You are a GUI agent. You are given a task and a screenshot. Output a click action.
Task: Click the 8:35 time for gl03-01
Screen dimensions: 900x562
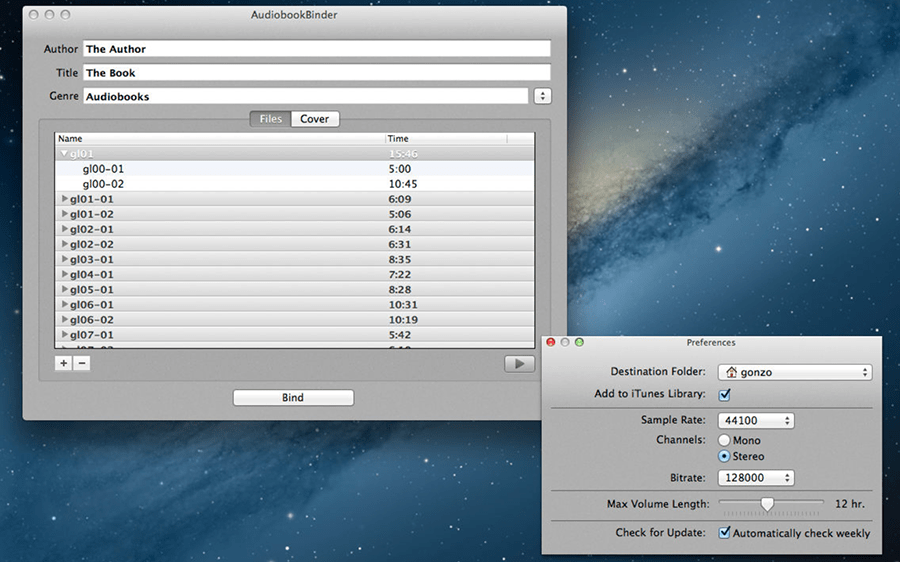click(399, 259)
